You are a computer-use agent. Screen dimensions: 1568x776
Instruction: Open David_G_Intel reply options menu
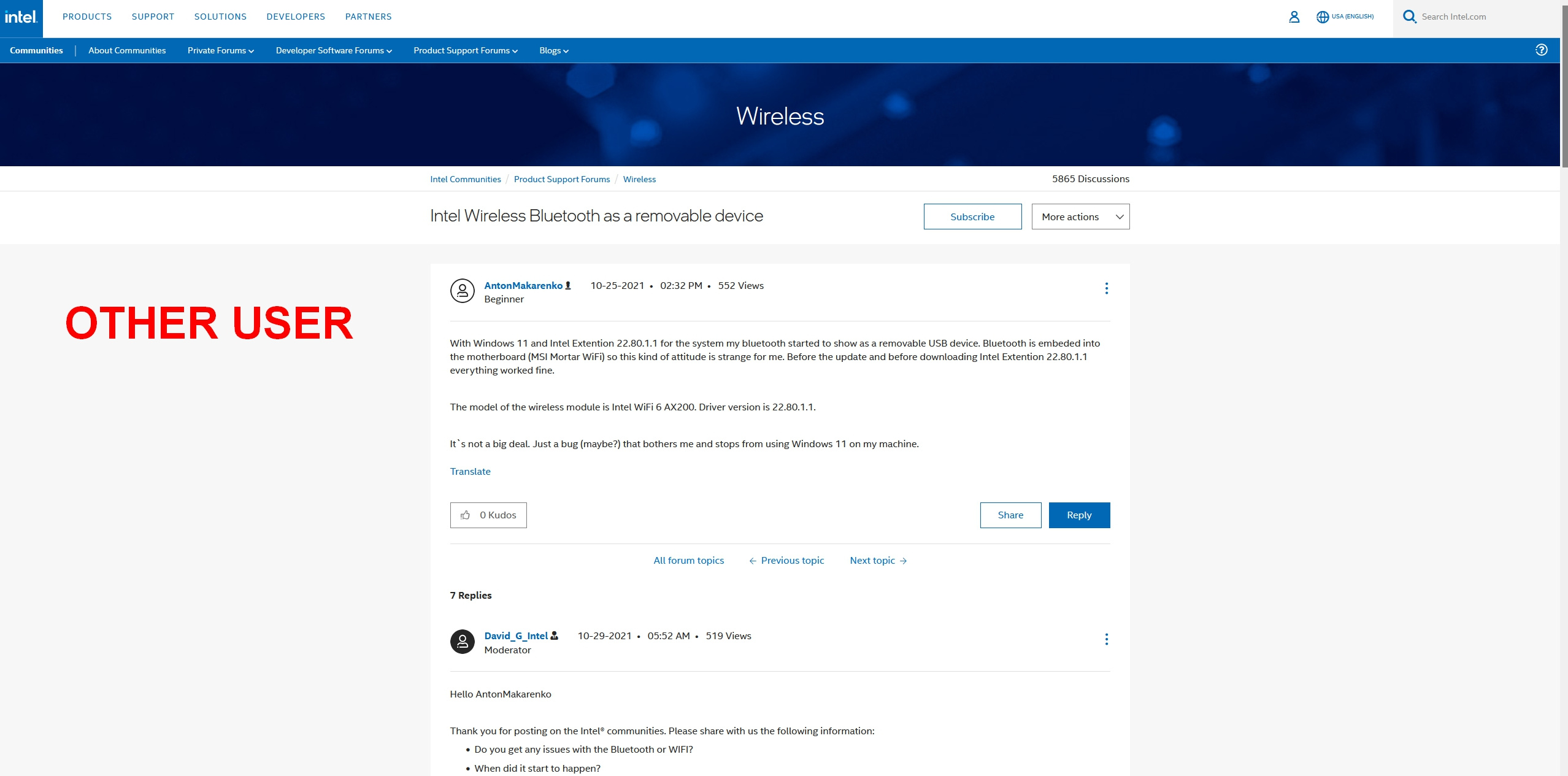point(1106,639)
